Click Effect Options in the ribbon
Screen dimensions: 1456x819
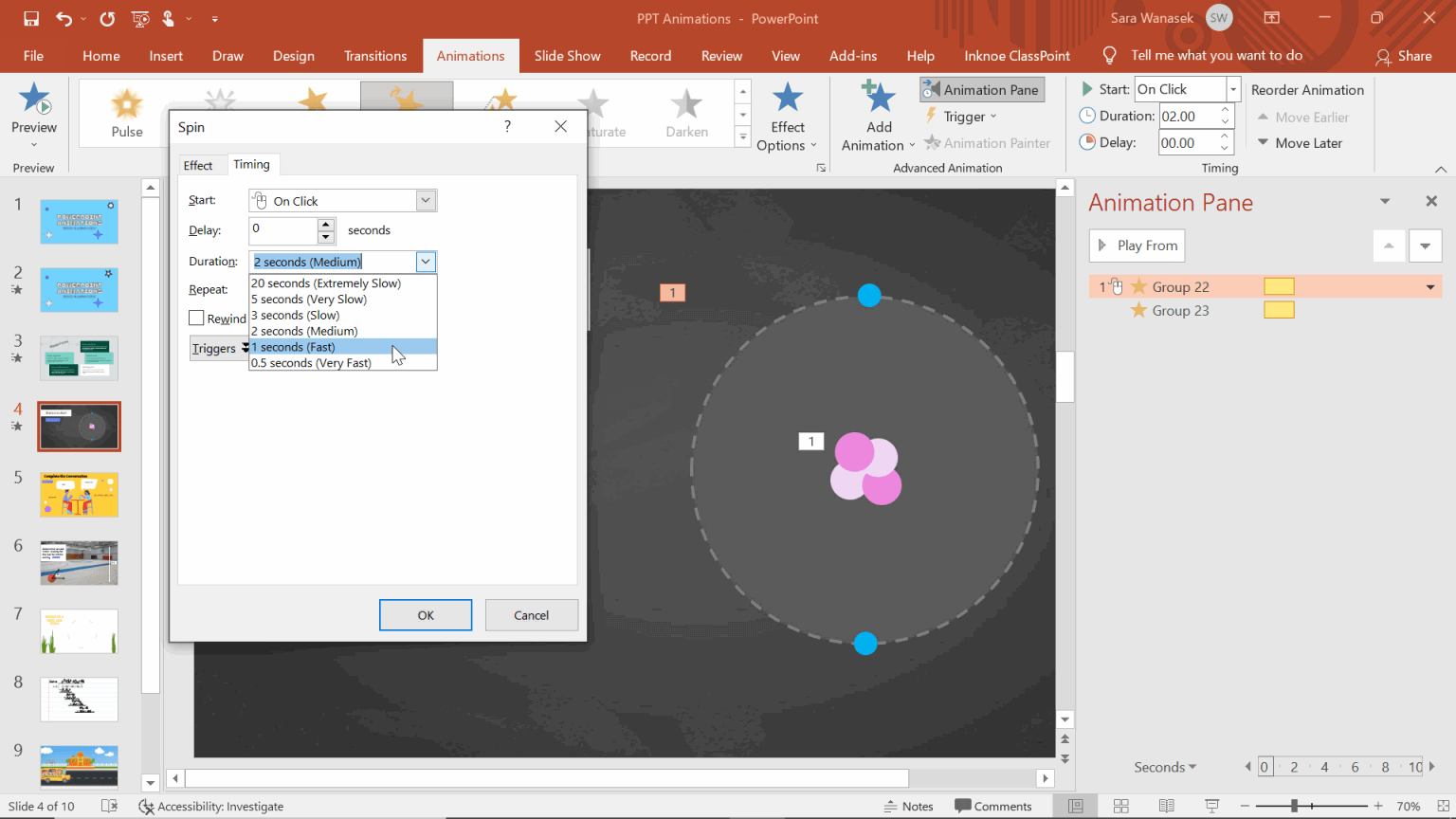(787, 117)
